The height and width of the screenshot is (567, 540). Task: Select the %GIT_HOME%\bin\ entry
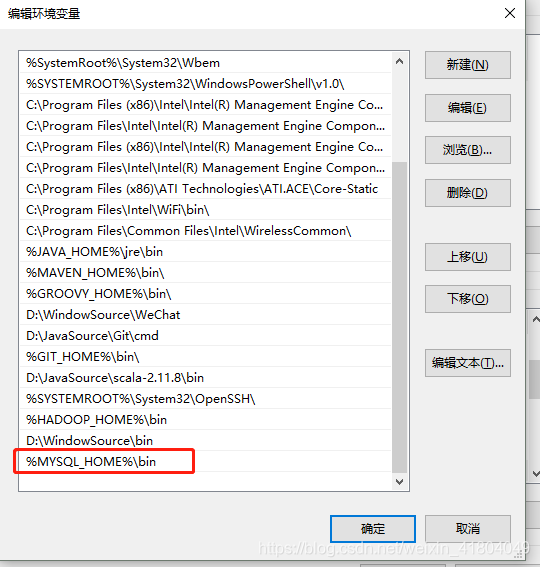click(x=205, y=357)
